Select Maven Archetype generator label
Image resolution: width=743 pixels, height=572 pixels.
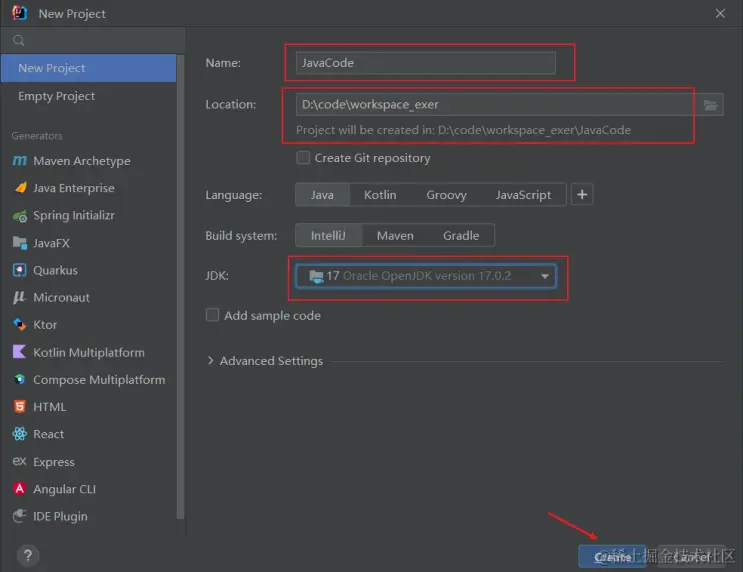[82, 161]
